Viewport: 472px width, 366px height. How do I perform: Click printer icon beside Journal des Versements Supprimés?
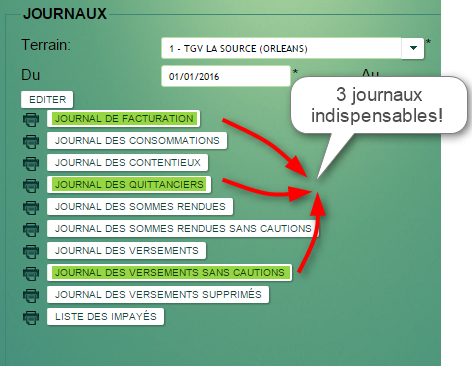(31, 295)
